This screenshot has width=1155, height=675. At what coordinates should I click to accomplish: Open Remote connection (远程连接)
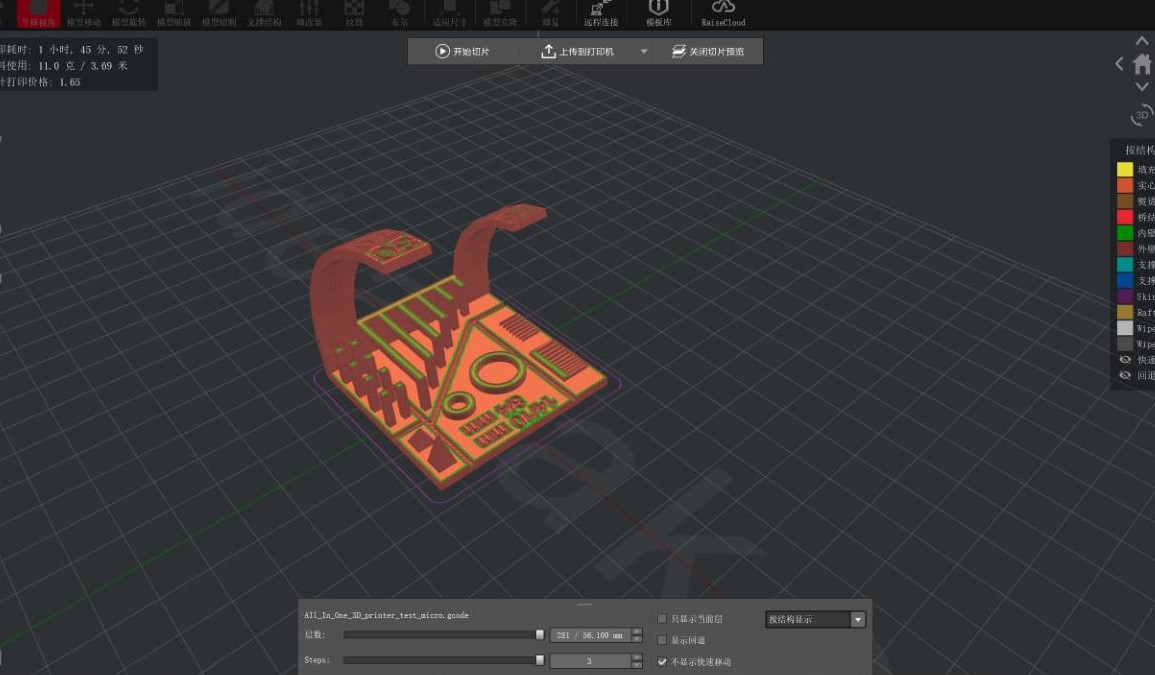pyautogui.click(x=601, y=13)
